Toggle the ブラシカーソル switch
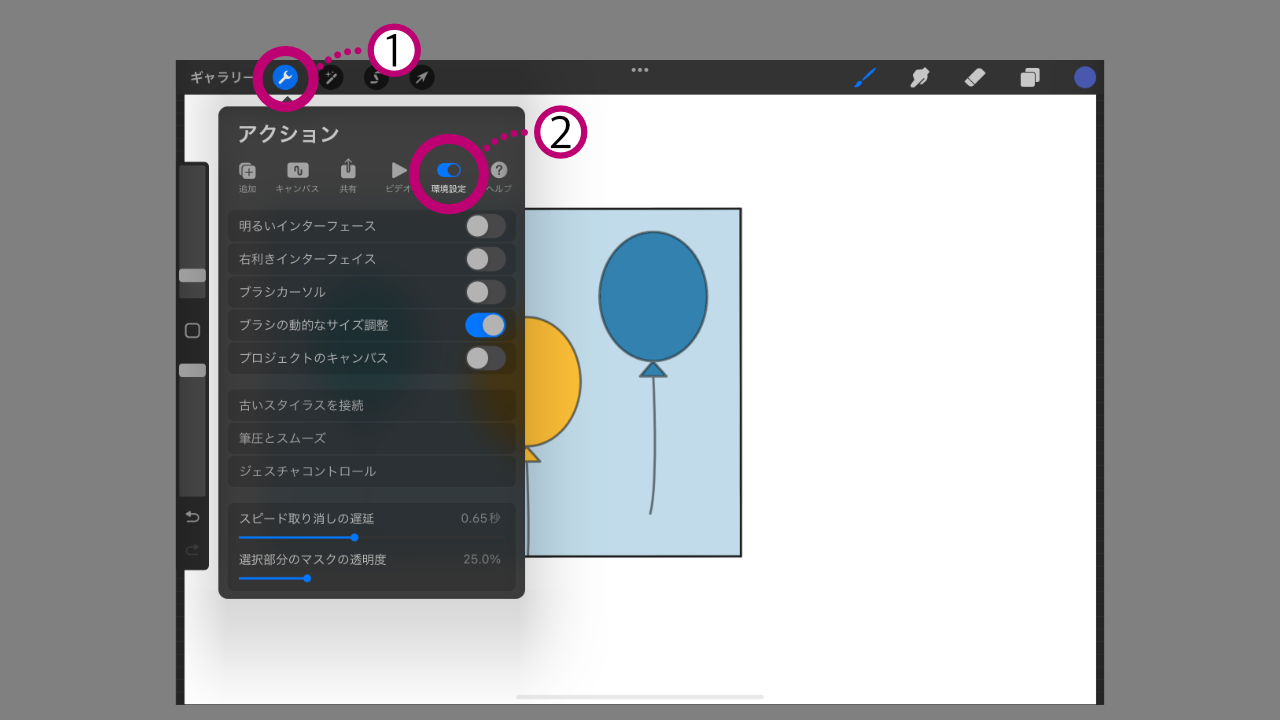 tap(485, 292)
